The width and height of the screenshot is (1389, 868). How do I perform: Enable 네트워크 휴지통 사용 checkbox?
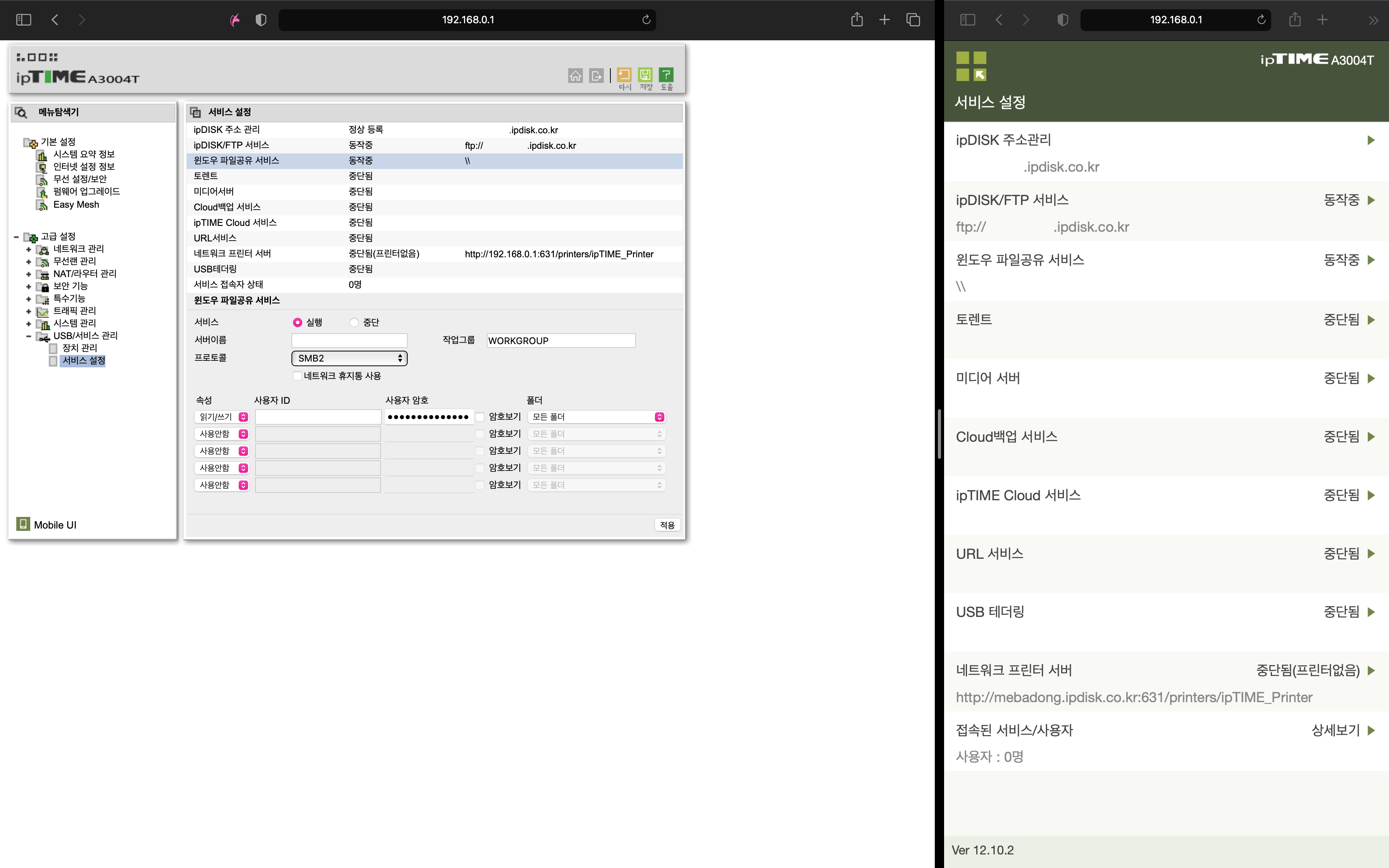(x=297, y=376)
